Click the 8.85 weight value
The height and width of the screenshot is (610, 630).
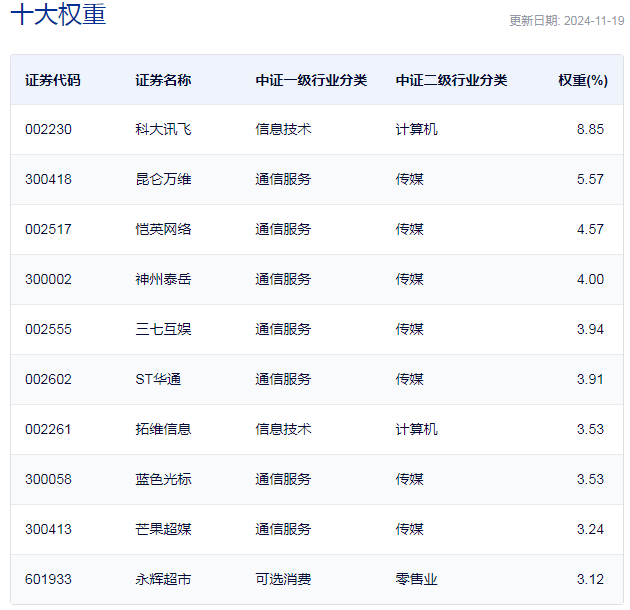point(590,129)
